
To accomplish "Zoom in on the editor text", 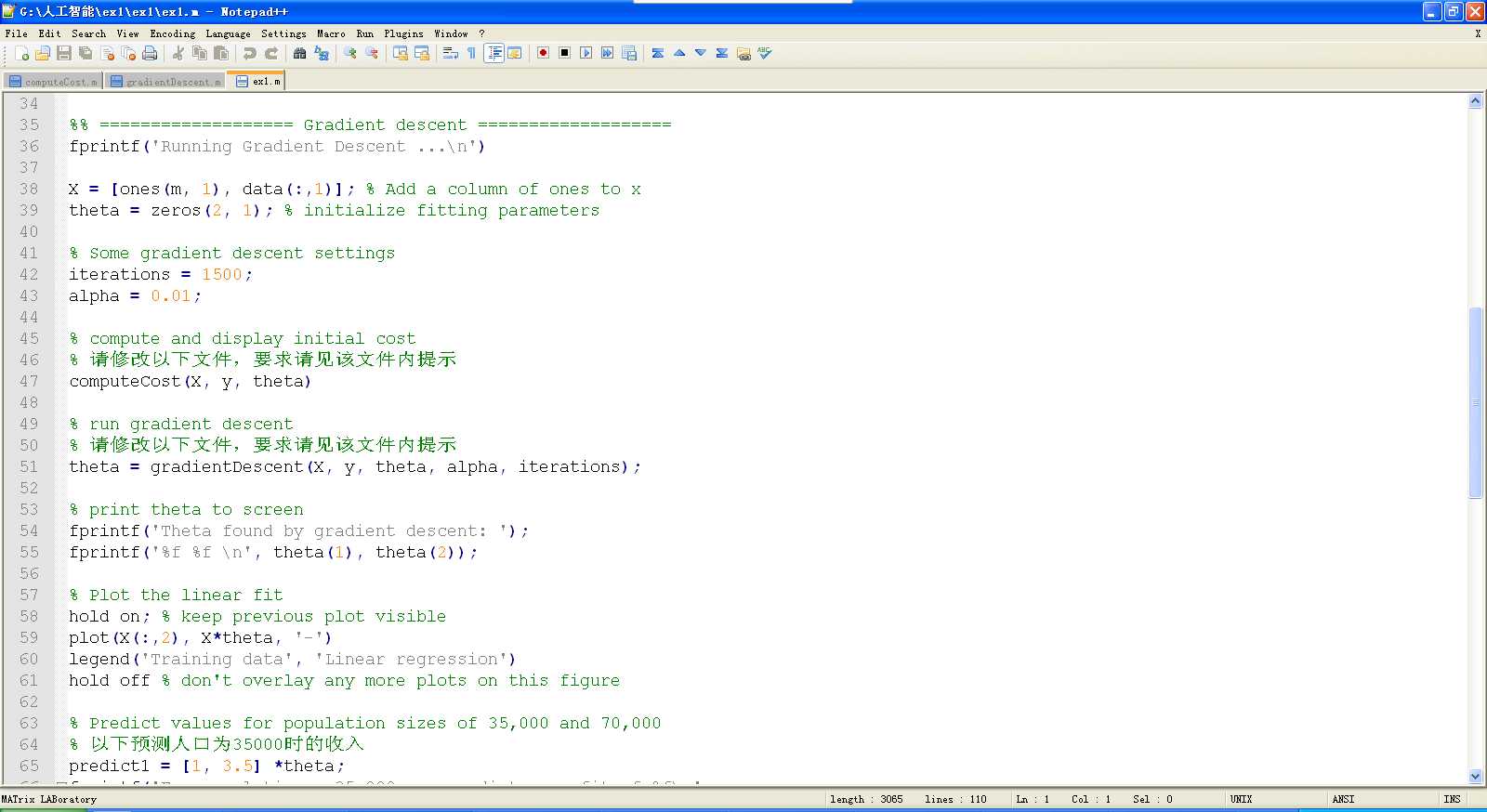I will pos(350,53).
